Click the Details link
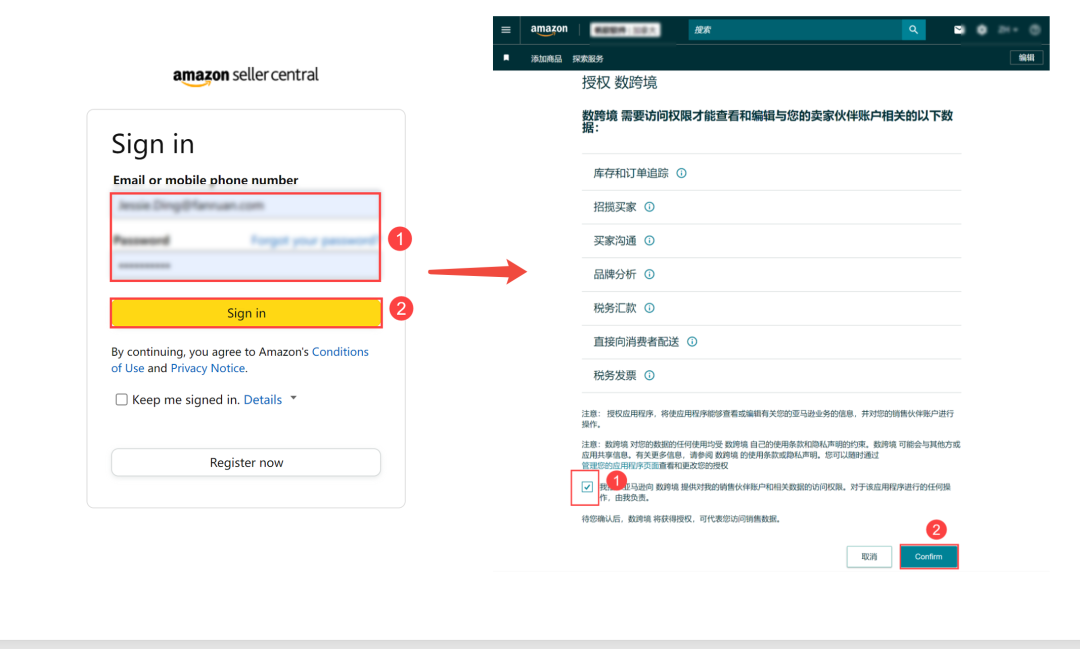This screenshot has width=1080, height=649. point(262,400)
